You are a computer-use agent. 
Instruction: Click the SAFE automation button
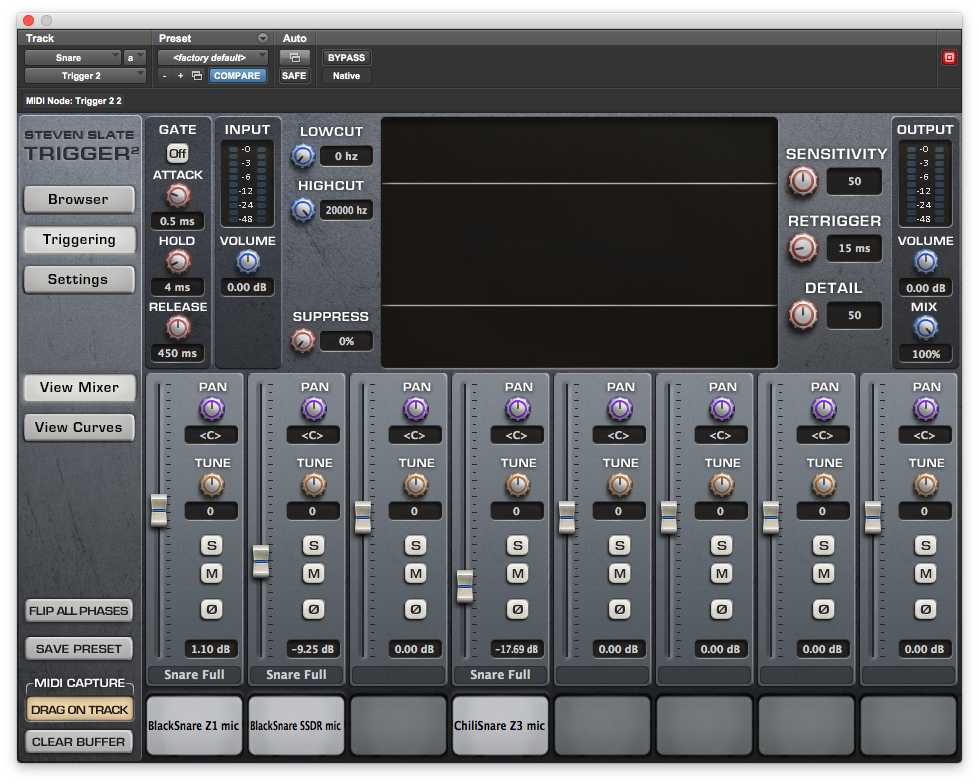[x=294, y=76]
